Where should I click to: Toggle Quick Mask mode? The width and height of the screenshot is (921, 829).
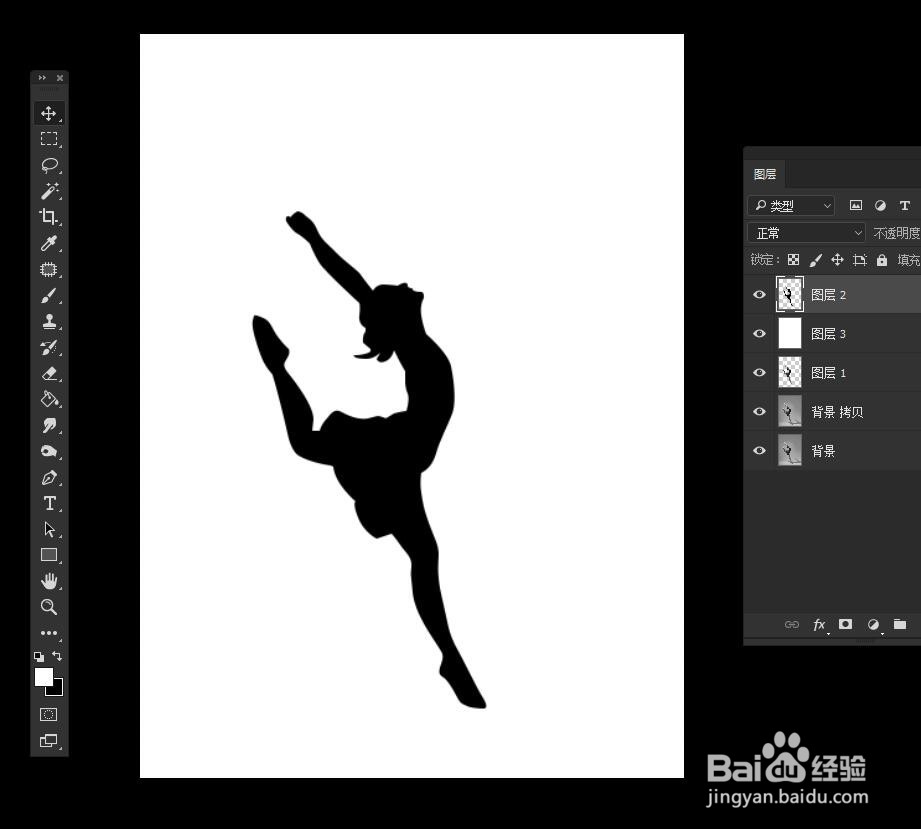coord(48,714)
